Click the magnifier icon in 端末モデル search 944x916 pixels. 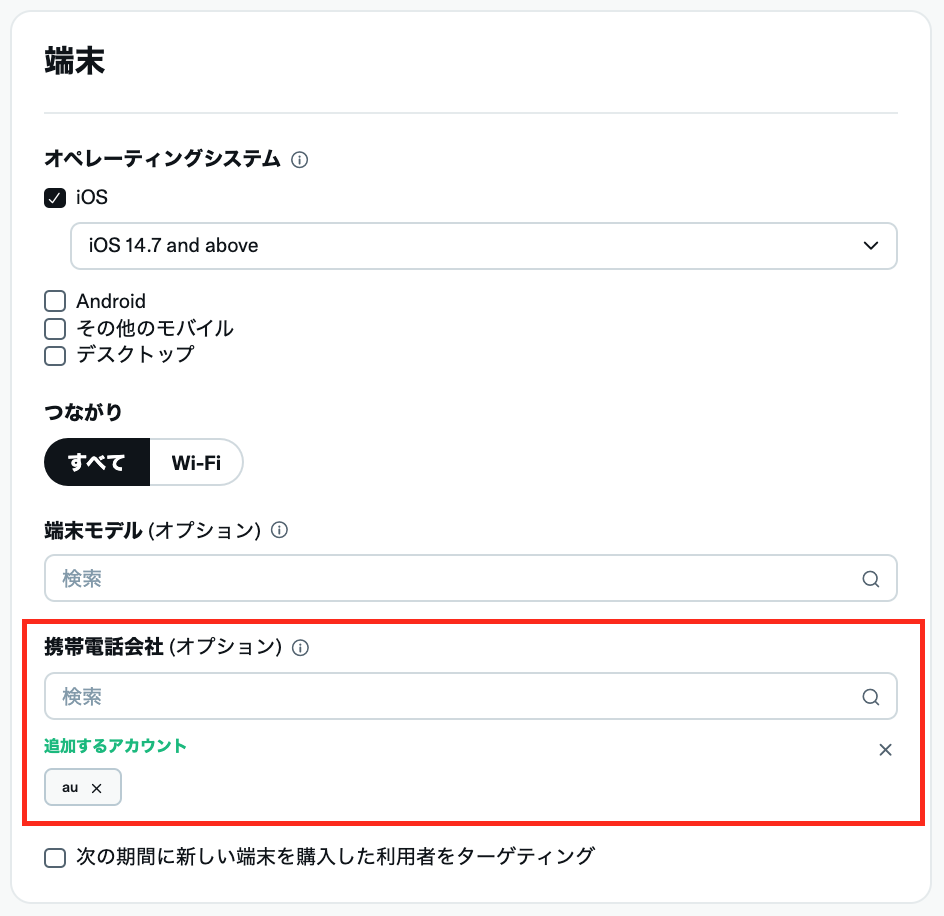pyautogui.click(x=871, y=579)
